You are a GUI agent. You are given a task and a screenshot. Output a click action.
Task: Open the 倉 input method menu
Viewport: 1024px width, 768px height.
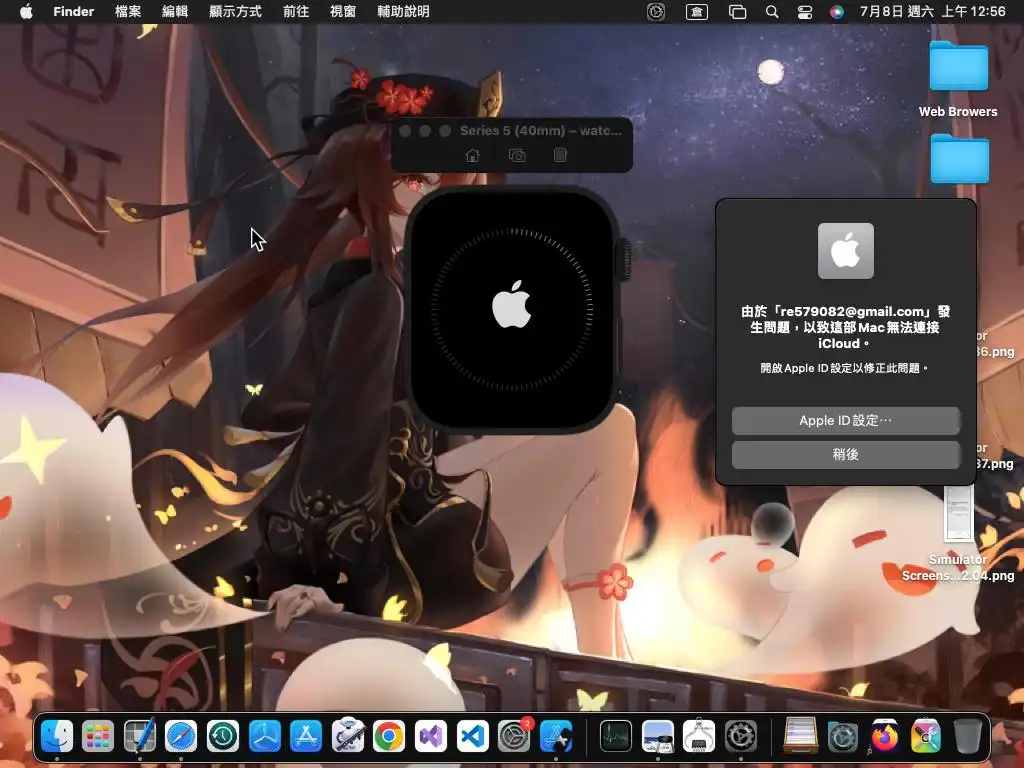(697, 12)
